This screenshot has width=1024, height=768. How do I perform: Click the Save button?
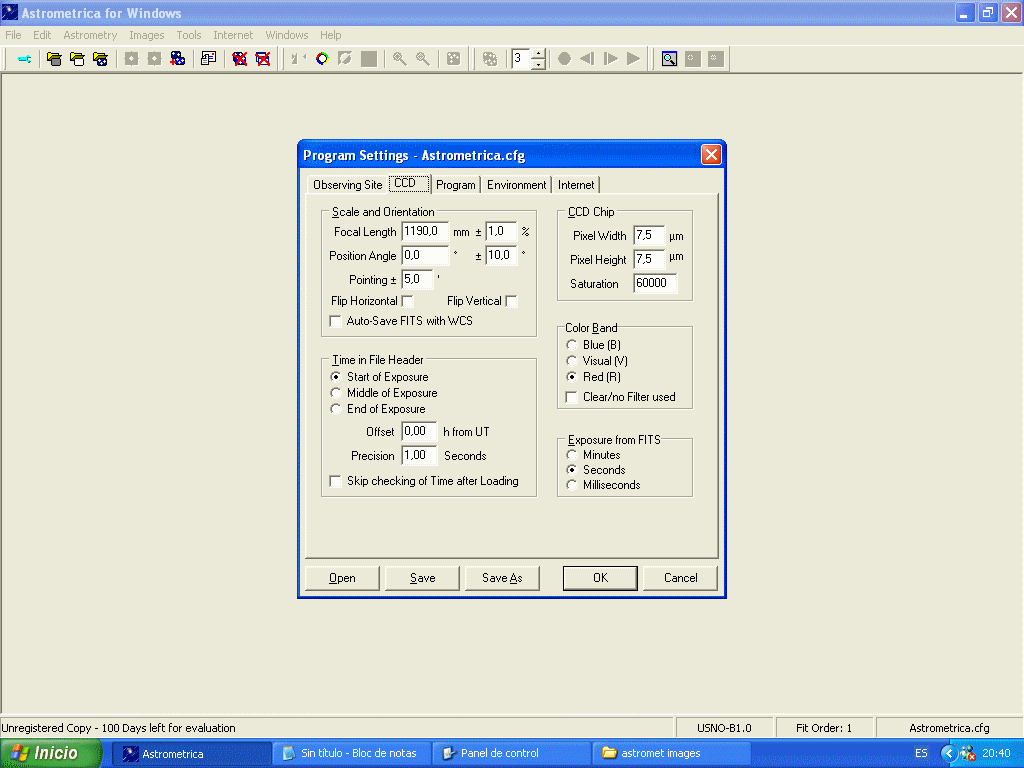[423, 578]
